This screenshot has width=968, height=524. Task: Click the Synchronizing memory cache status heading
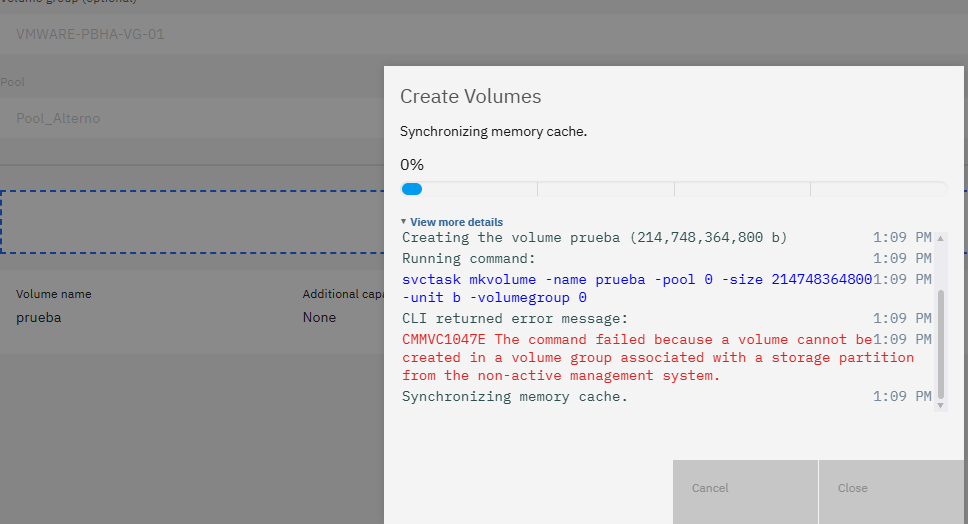(493, 131)
